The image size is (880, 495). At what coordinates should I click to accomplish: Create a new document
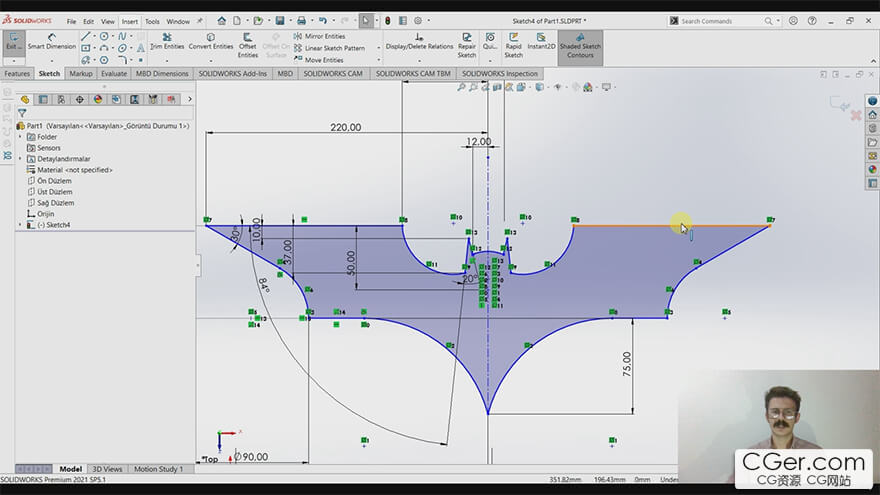(x=237, y=21)
